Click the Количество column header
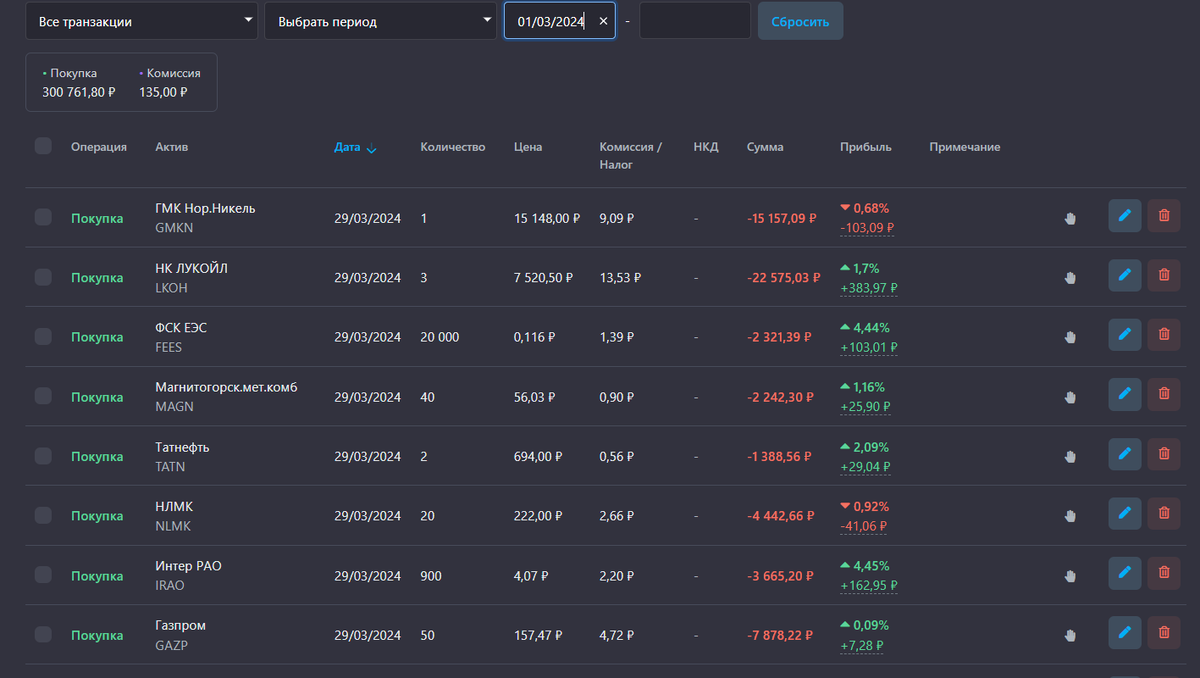Viewport: 1200px width, 678px height. [x=453, y=147]
